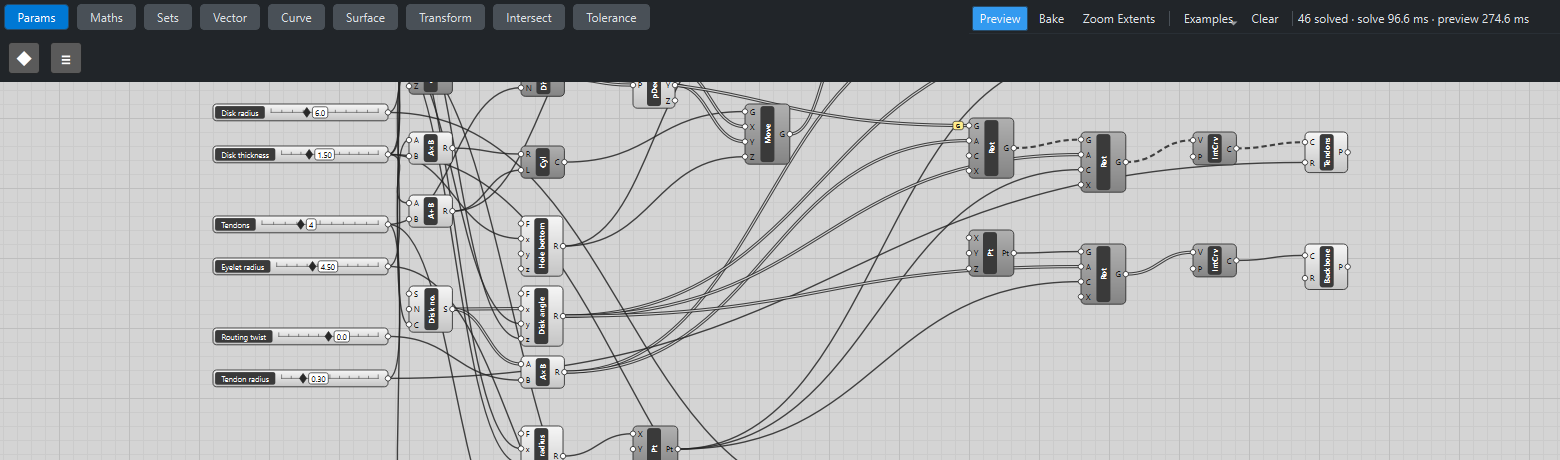Click the Bake button
The image size is (1560, 460).
tap(1051, 18)
